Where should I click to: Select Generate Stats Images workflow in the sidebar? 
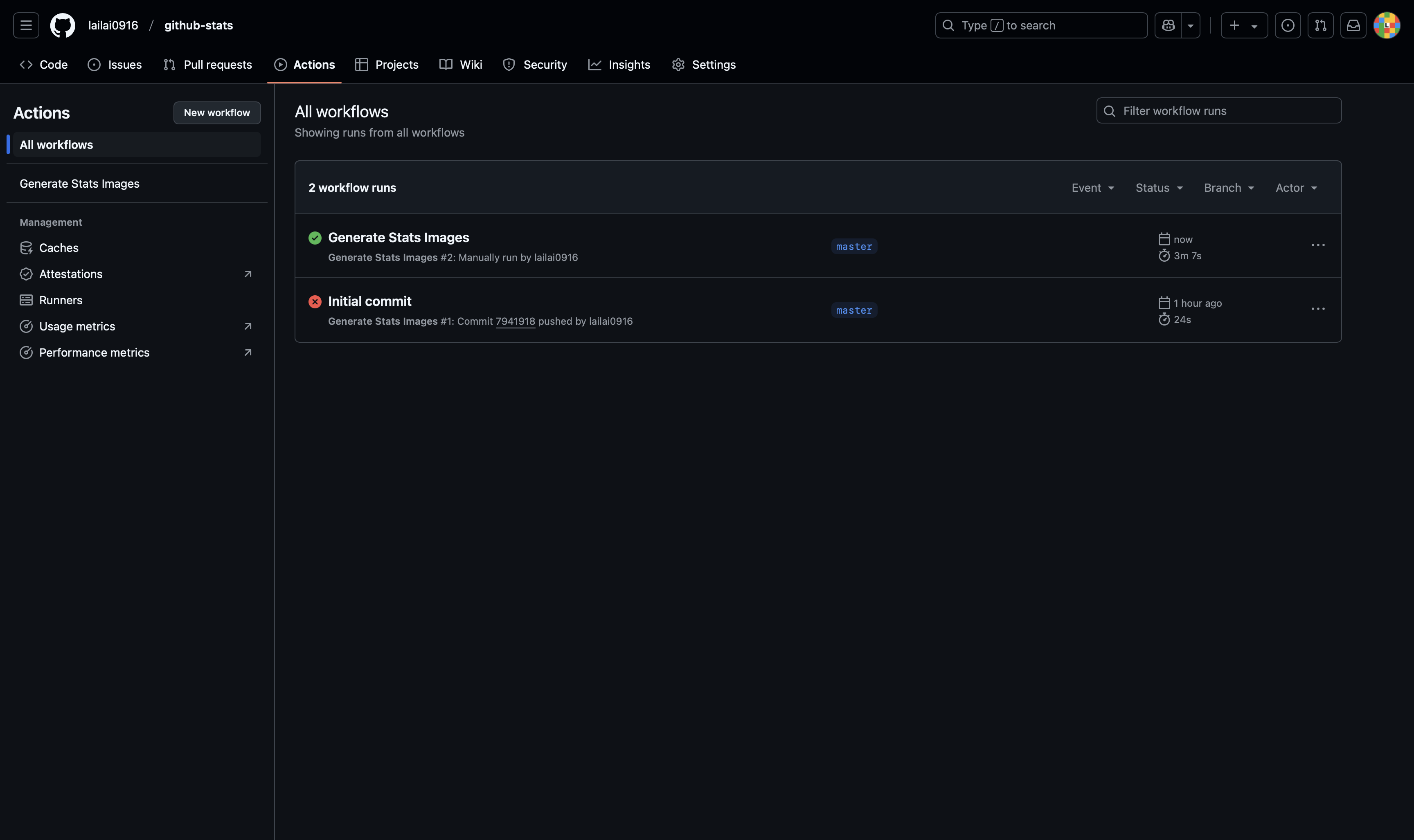(x=79, y=183)
